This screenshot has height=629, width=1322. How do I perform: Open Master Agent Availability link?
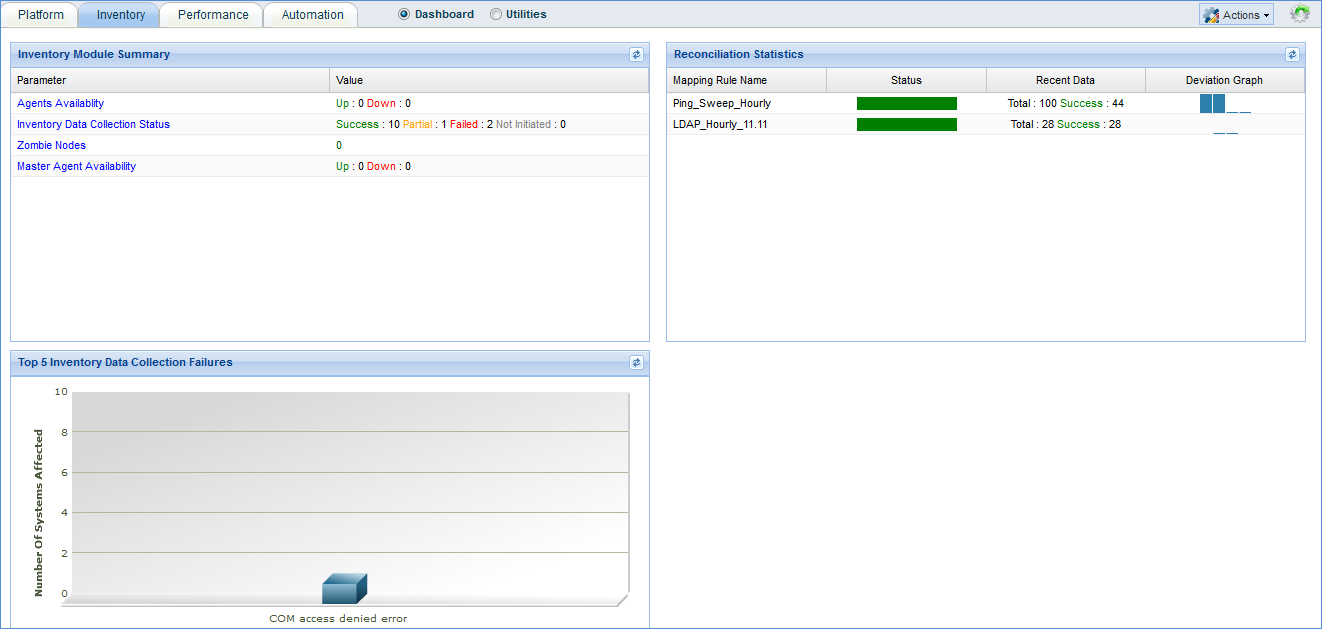pos(76,166)
